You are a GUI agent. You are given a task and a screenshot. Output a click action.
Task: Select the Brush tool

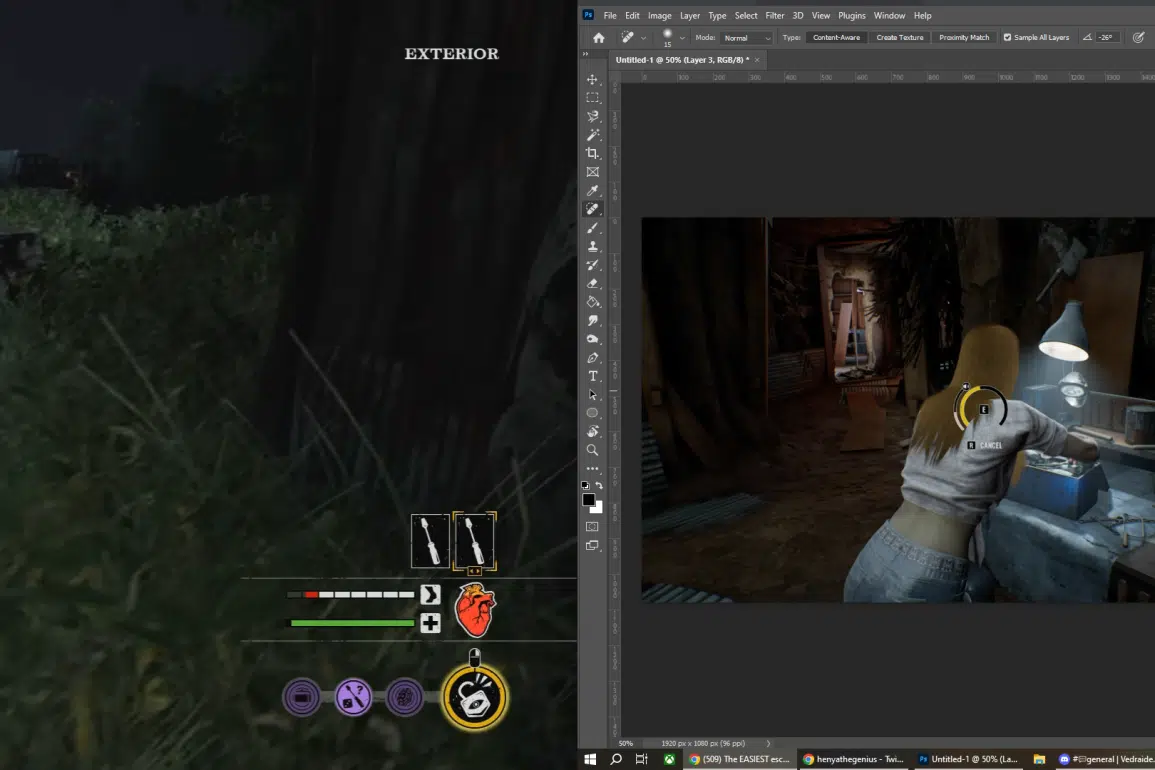[592, 228]
